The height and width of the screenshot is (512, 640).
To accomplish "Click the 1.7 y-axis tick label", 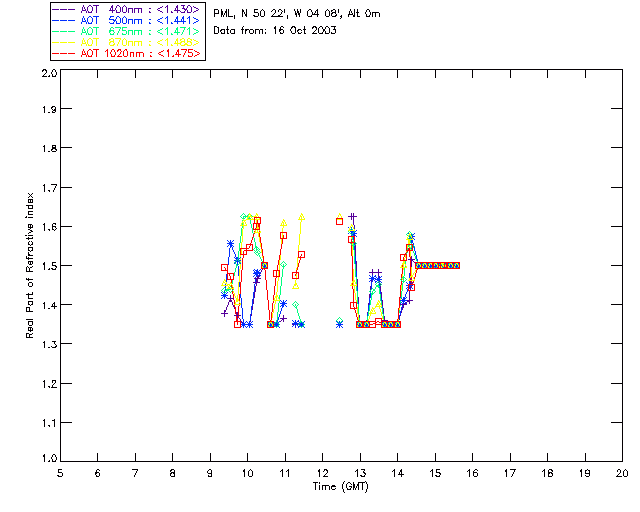I will 49,187.
